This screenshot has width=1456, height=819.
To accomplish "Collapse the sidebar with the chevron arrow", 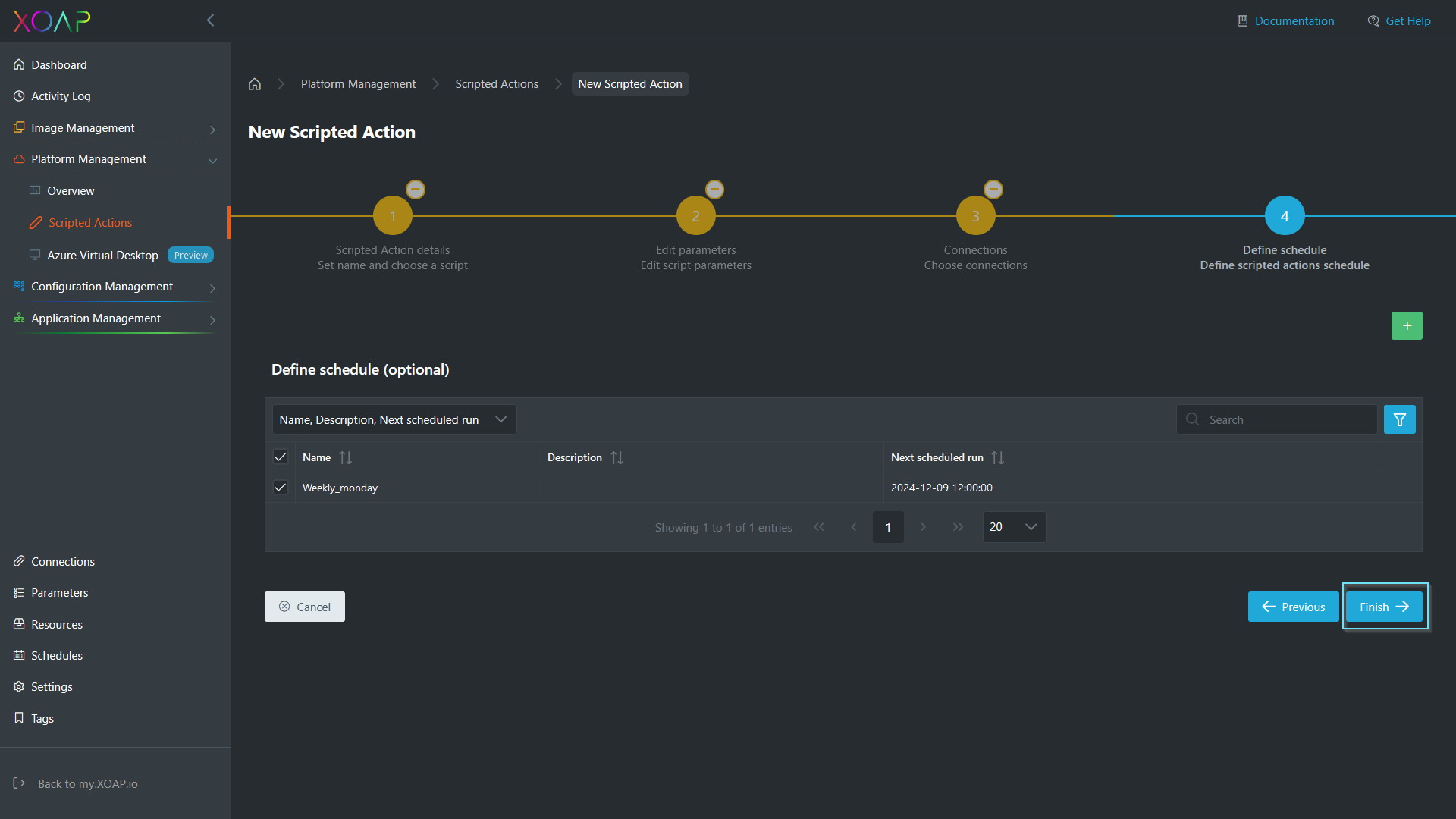I will click(x=211, y=20).
